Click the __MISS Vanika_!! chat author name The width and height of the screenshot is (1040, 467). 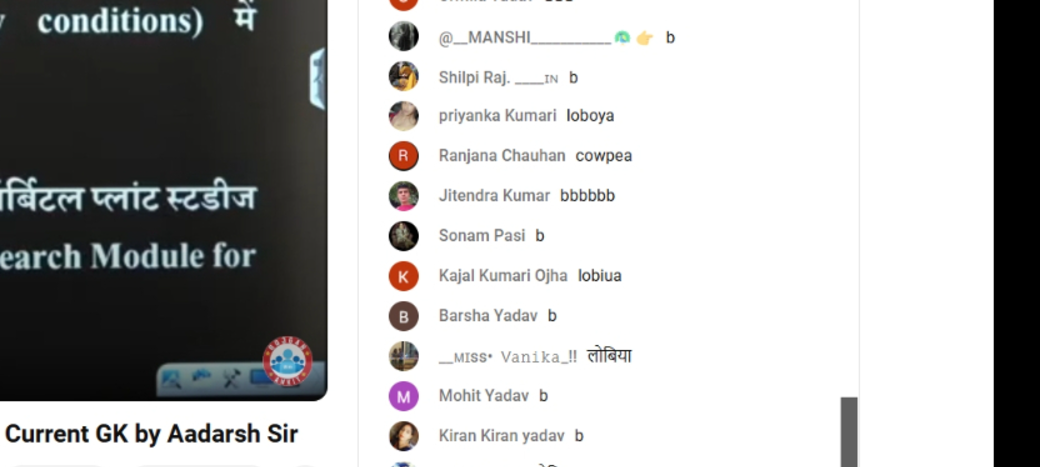point(507,357)
